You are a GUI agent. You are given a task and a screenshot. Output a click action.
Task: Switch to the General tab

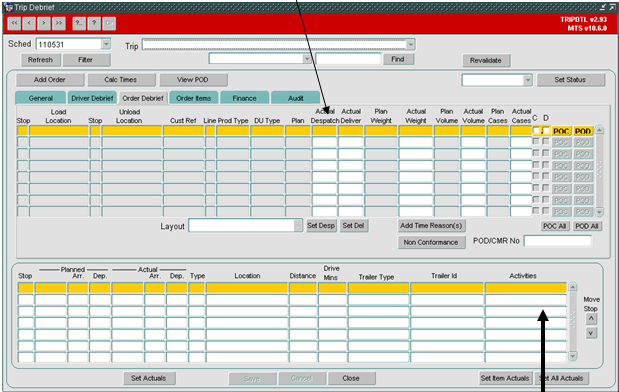(x=40, y=98)
